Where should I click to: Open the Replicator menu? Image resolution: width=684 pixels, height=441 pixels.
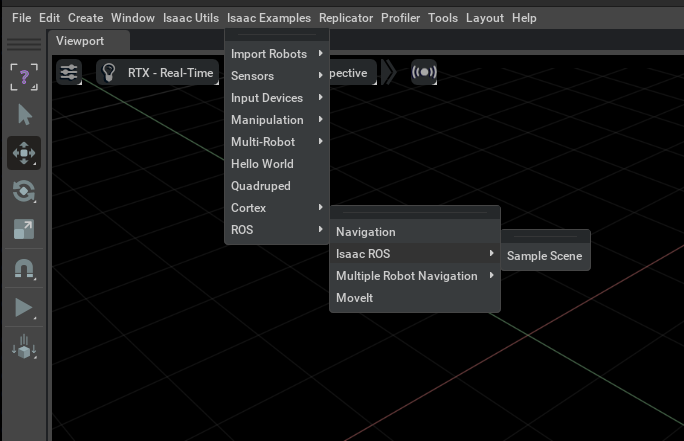[346, 18]
